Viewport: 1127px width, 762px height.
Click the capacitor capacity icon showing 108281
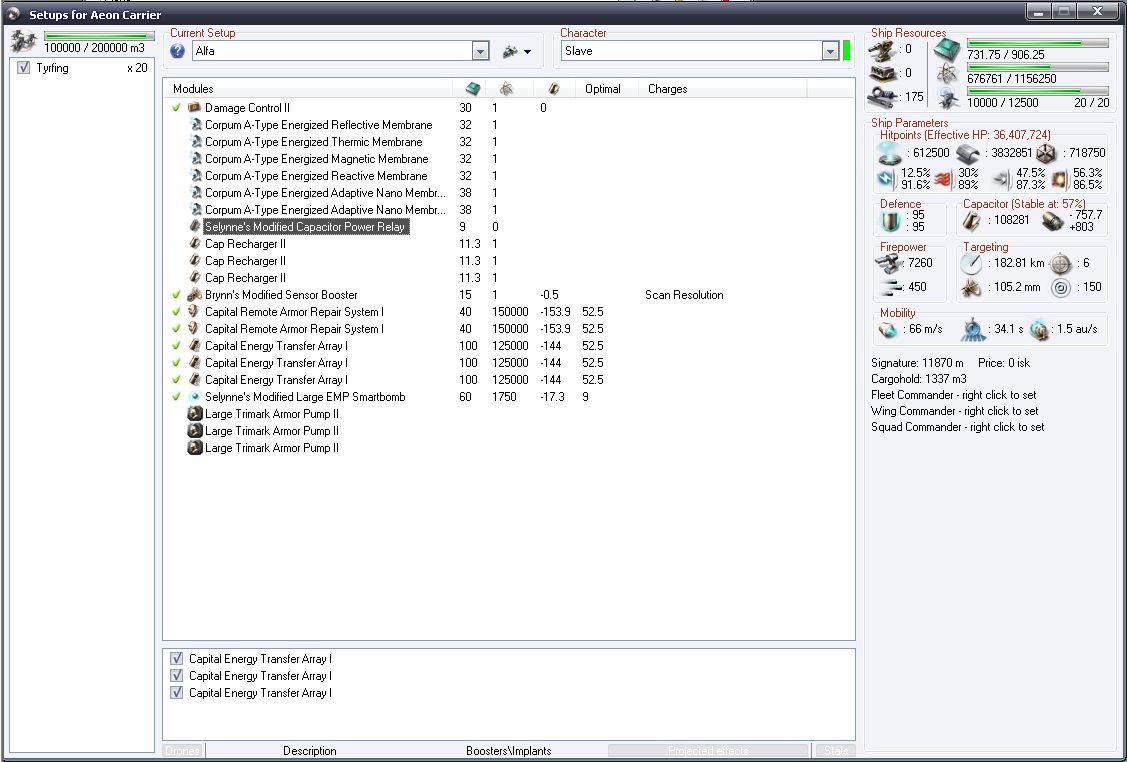[x=973, y=220]
